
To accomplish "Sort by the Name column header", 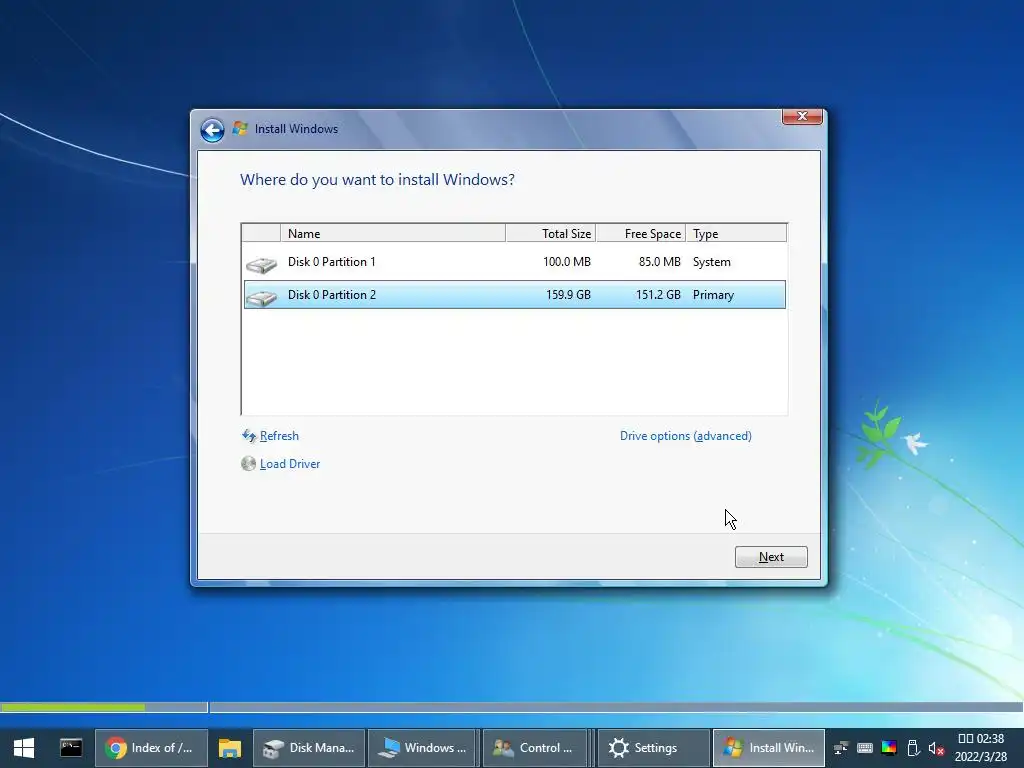I will point(393,233).
